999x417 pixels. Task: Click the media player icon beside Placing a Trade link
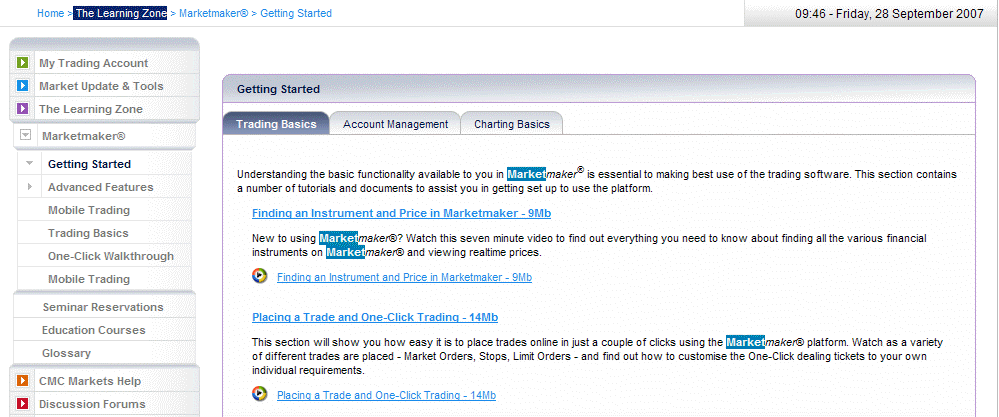(259, 393)
